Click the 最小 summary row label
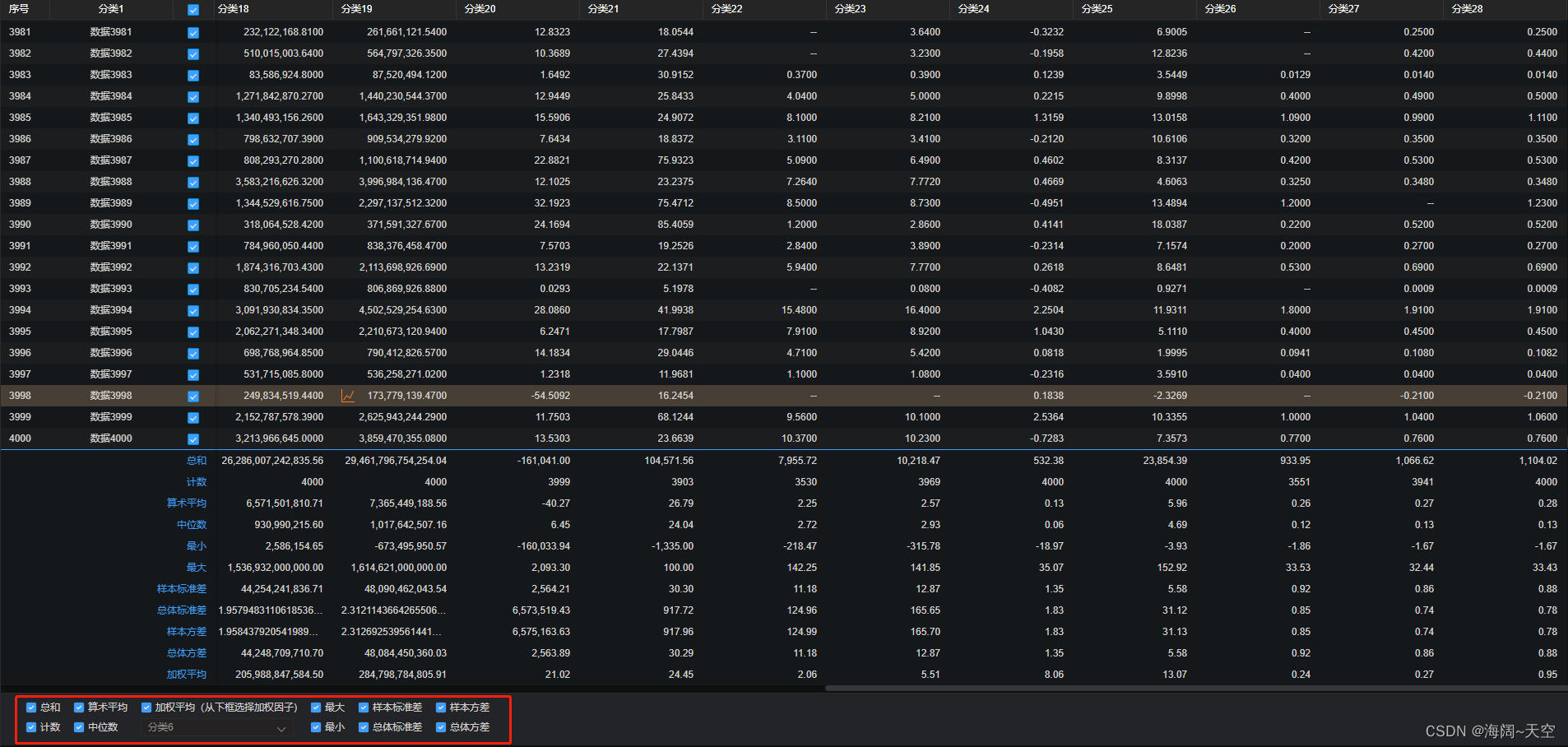This screenshot has height=747, width=1568. [197, 546]
